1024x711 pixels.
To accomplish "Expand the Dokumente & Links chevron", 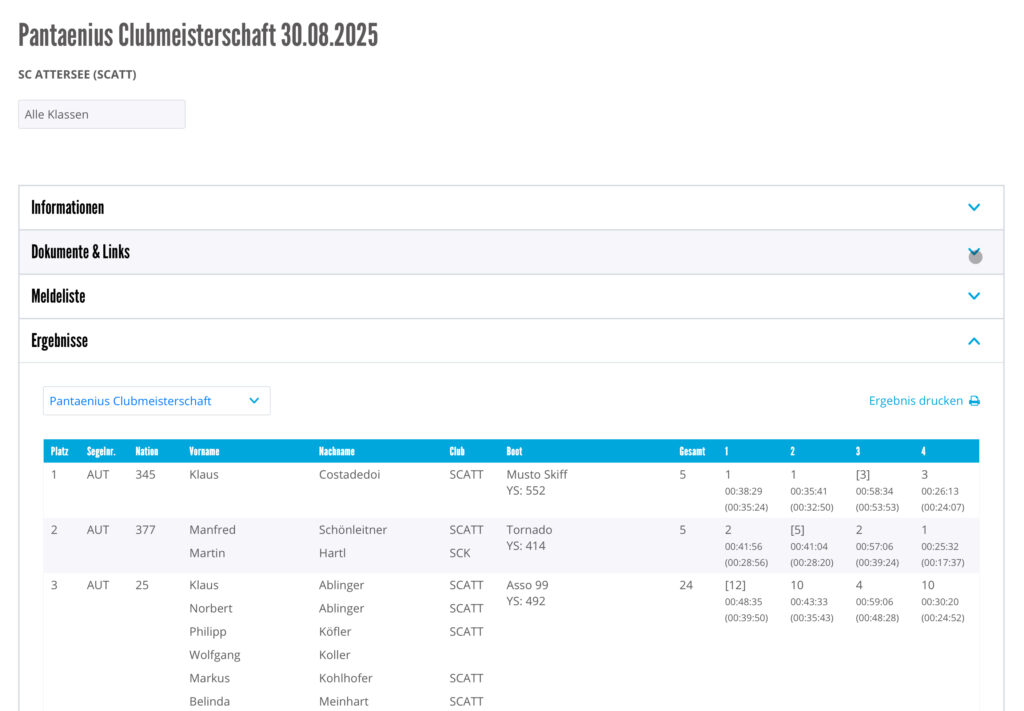I will (974, 252).
